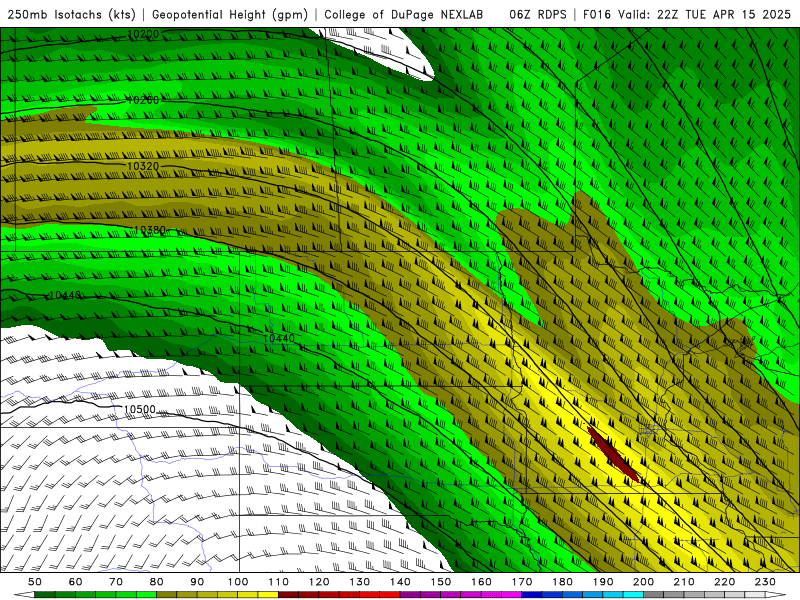Click the 140 value on the color scale
The height and width of the screenshot is (600, 800).
(400, 582)
